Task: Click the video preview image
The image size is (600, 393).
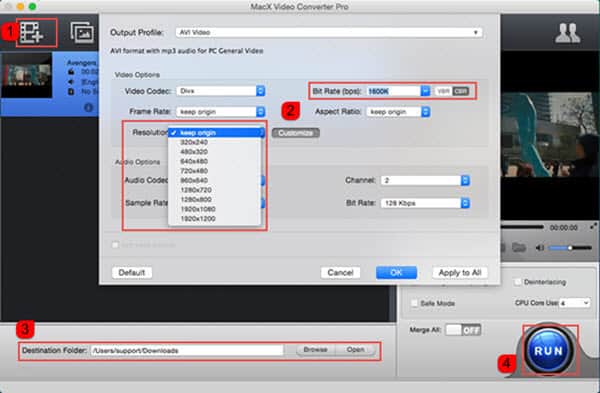Action: 550,134
